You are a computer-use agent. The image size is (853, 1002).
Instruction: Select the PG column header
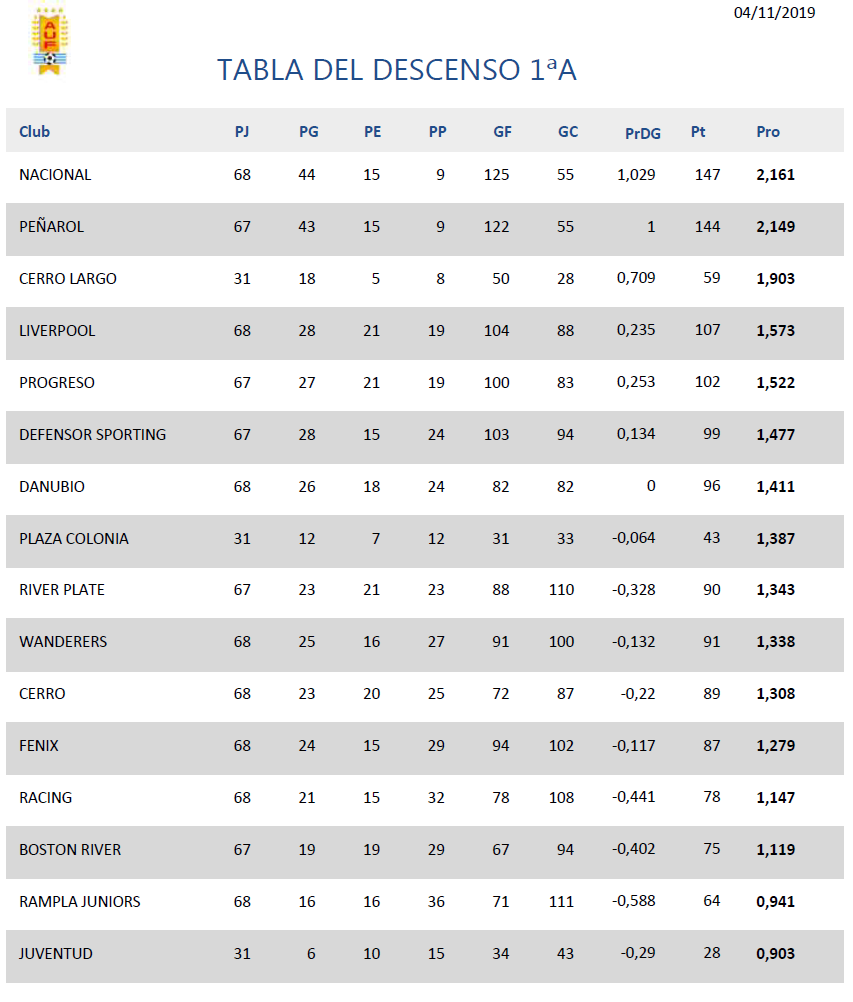[309, 132]
